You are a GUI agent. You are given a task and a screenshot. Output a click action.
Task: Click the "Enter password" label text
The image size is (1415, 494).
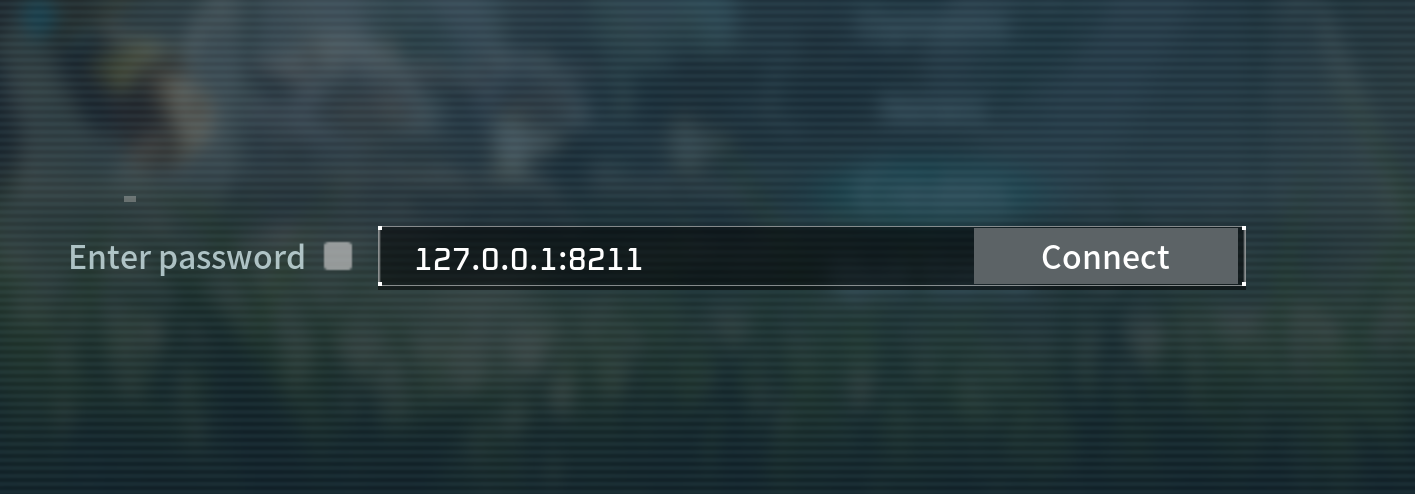coord(187,258)
